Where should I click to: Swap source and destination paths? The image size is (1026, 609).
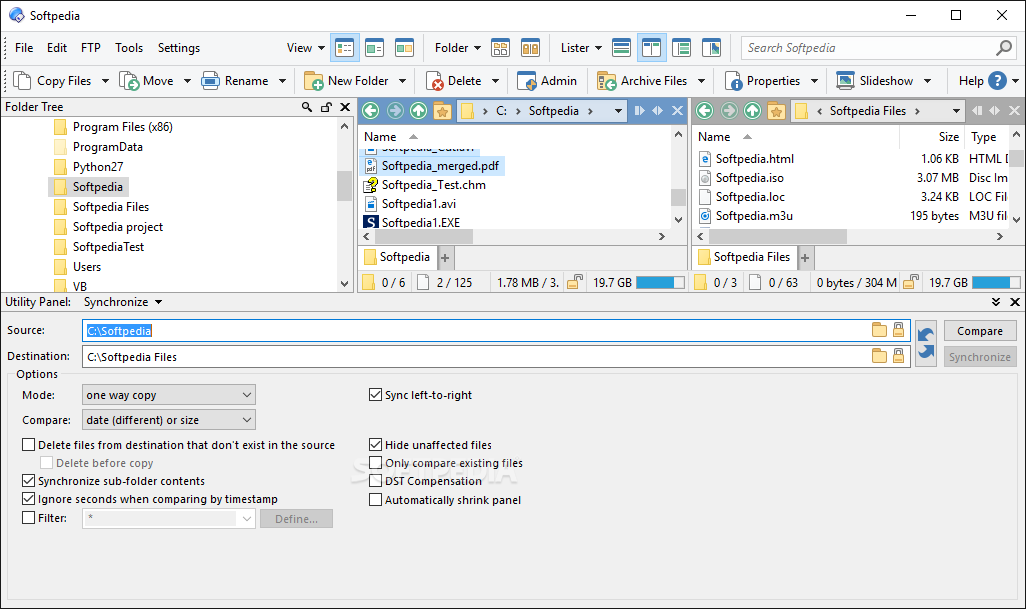point(926,343)
